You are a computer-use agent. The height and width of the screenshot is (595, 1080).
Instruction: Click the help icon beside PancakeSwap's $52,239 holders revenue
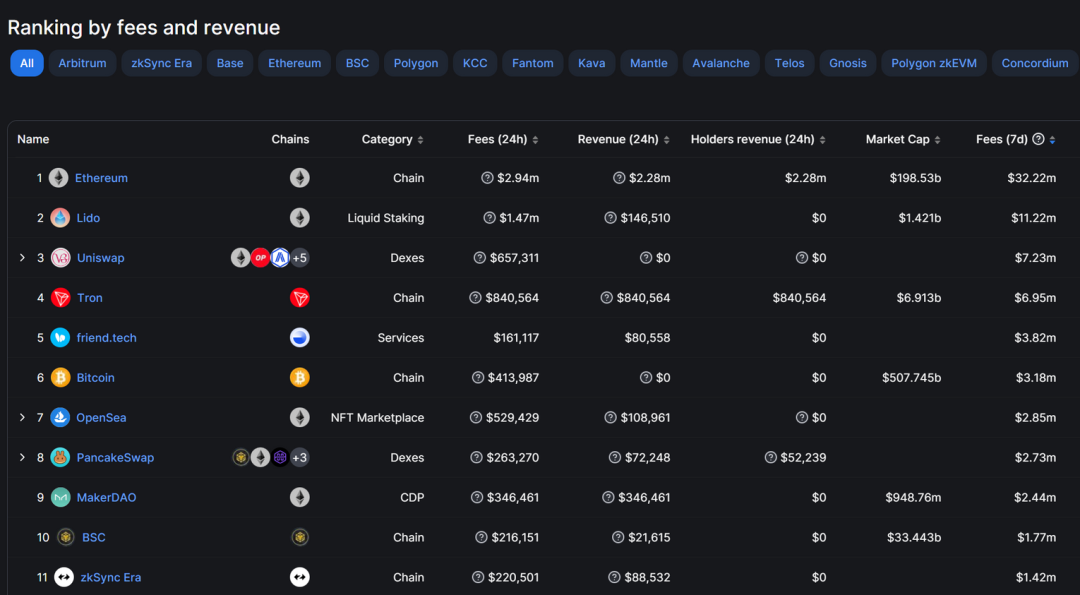pos(771,457)
